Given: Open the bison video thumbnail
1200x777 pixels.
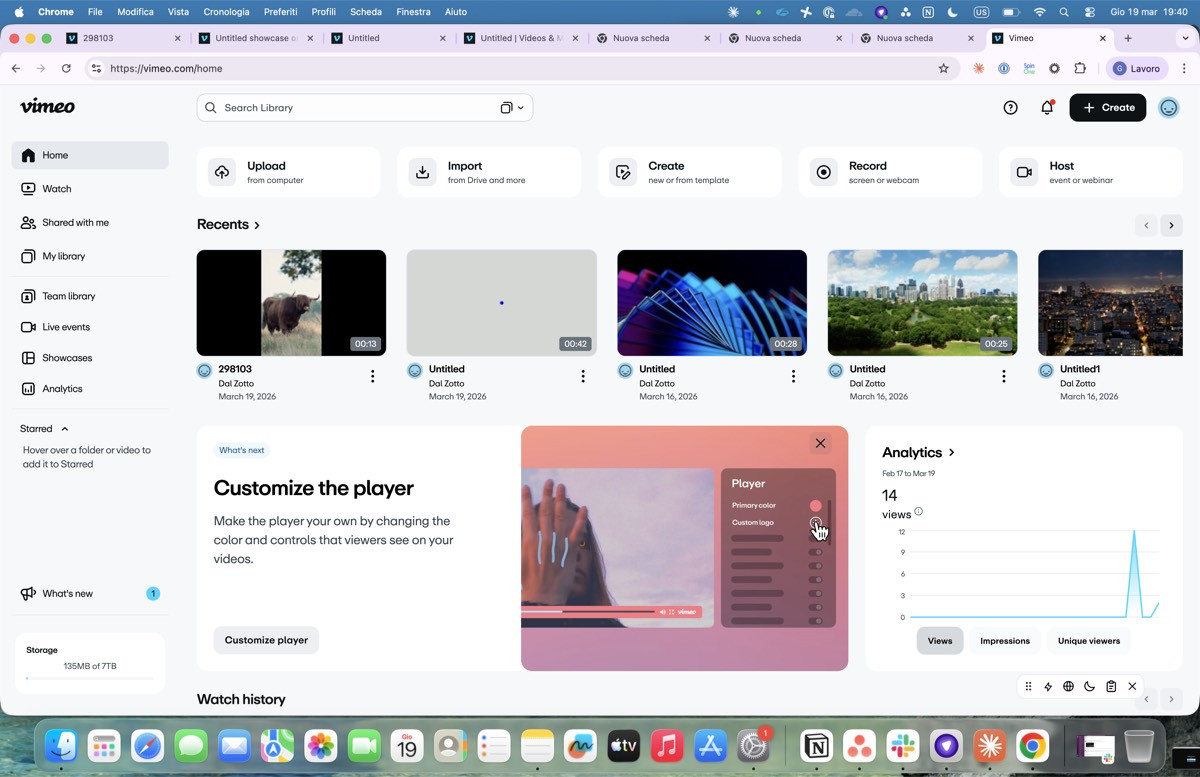Looking at the screenshot, I should coord(291,303).
